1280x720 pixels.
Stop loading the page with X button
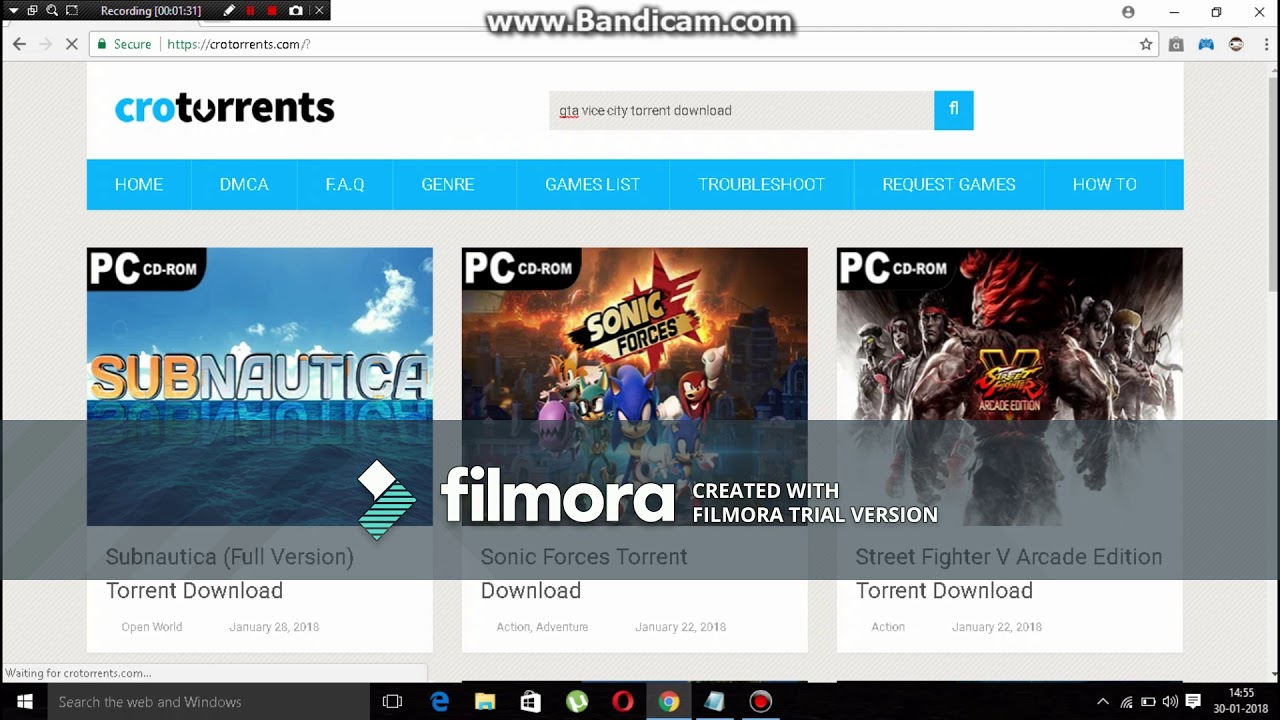71,44
